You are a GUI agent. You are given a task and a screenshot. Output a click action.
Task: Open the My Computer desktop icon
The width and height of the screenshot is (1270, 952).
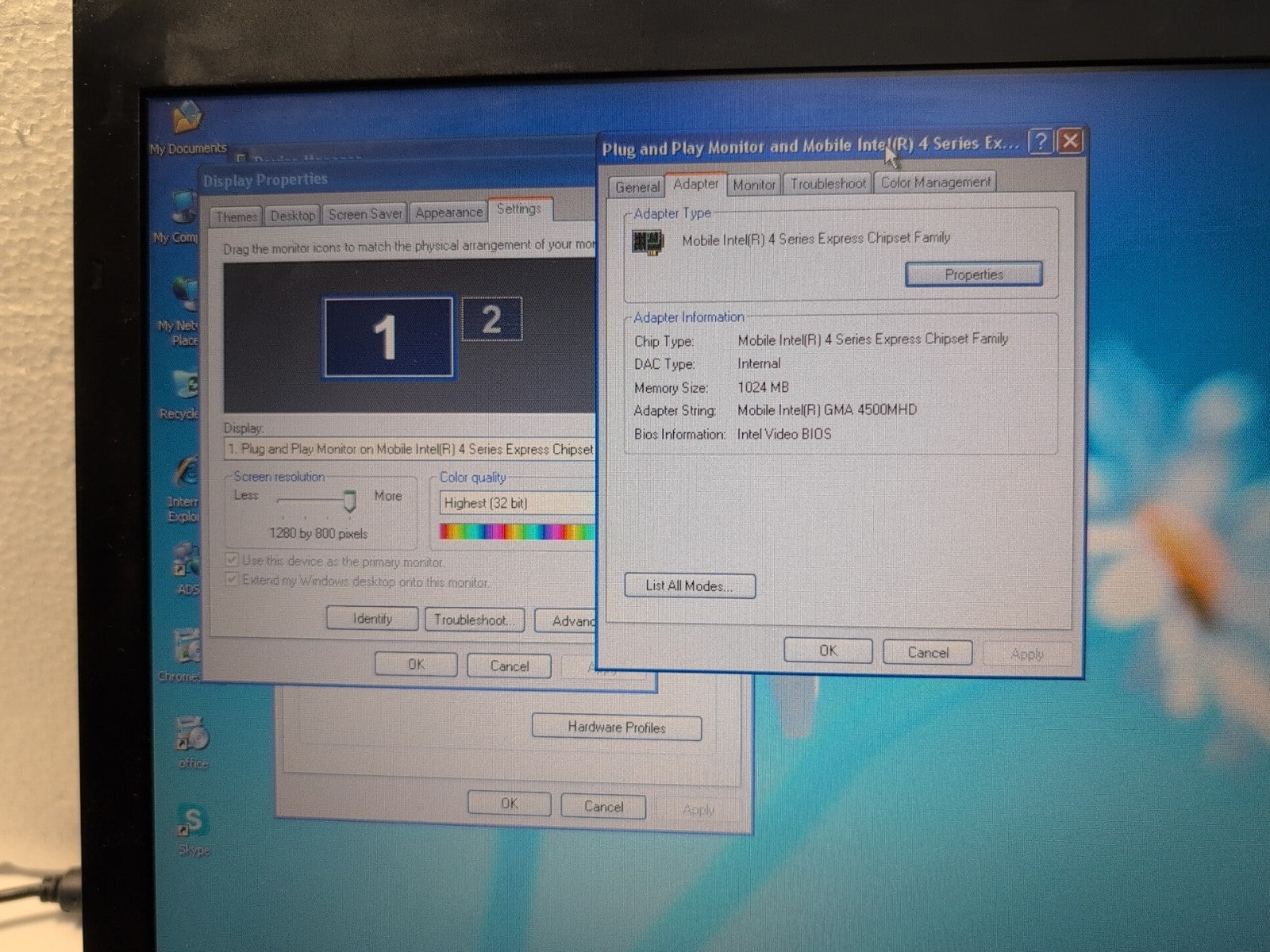click(x=181, y=217)
